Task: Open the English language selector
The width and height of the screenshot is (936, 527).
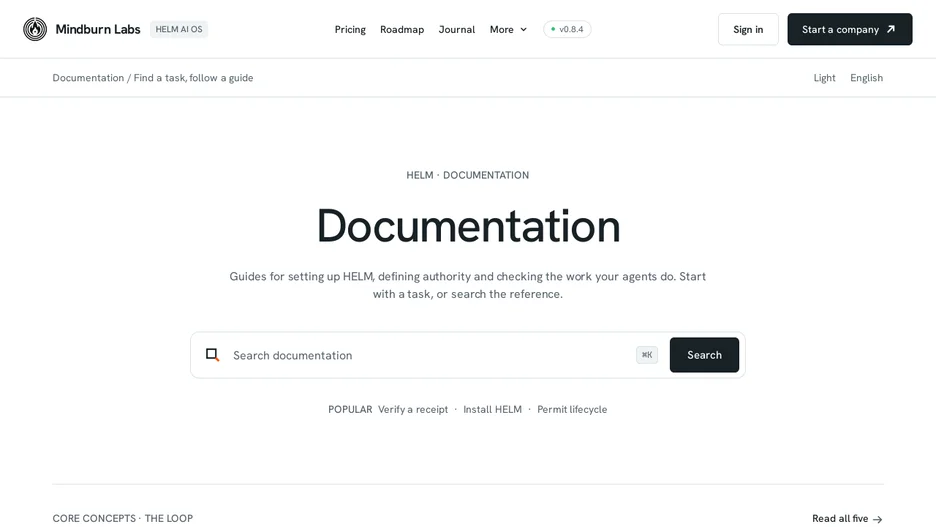Action: 866,78
